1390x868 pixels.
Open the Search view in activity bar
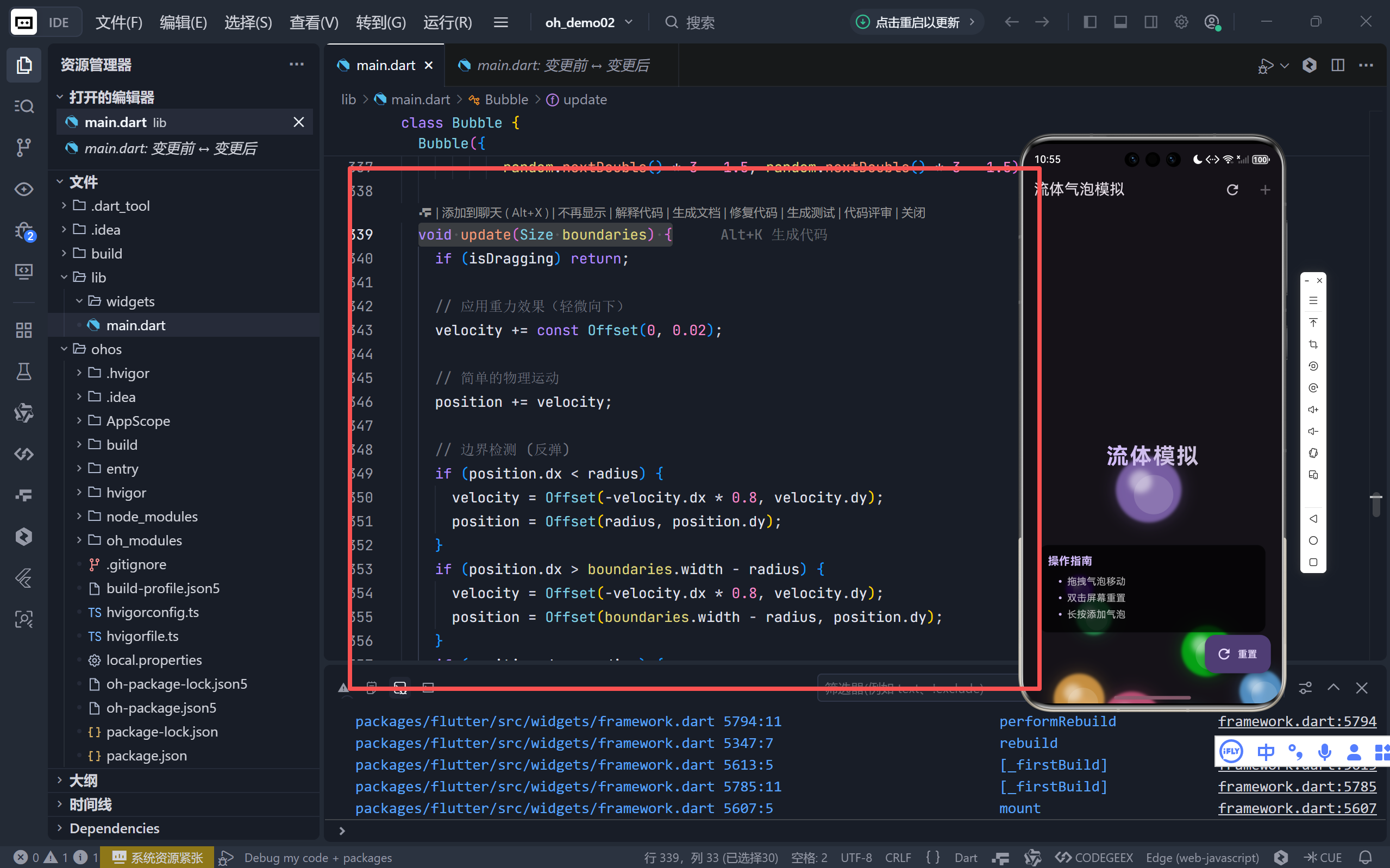[x=23, y=106]
